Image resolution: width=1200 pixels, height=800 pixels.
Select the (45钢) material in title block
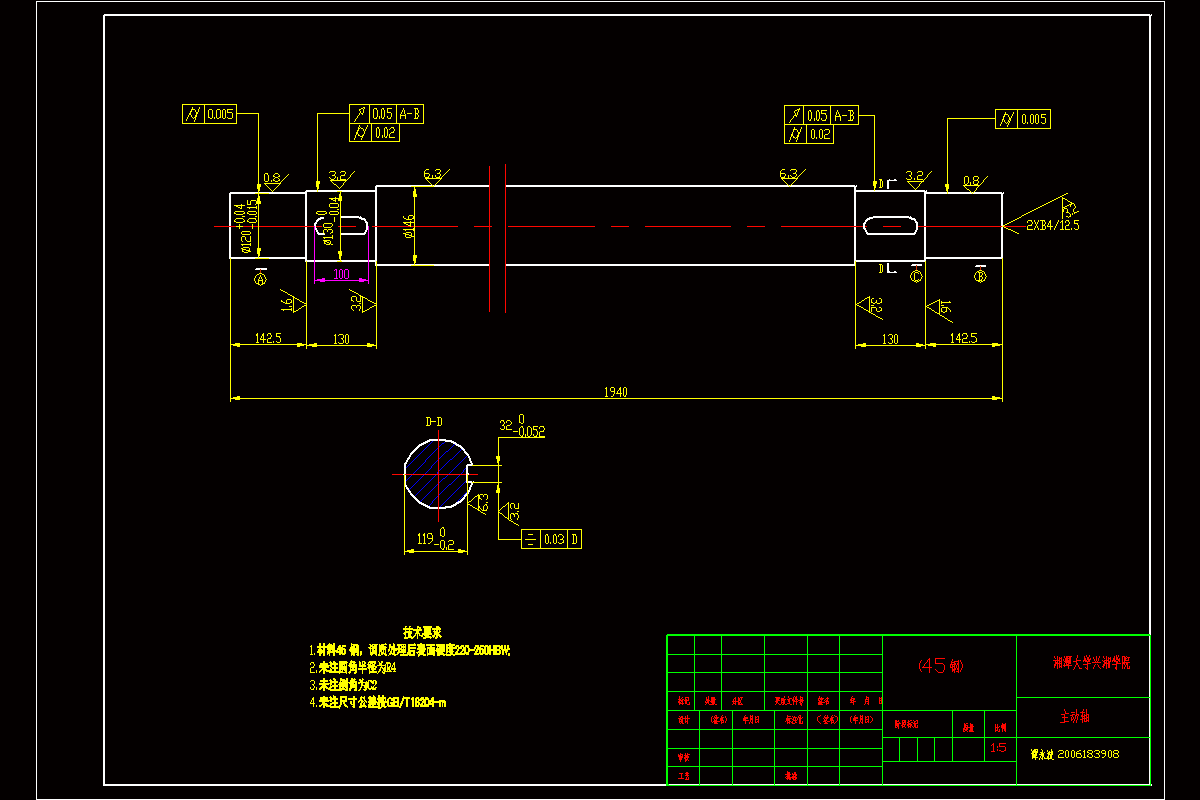(x=941, y=666)
